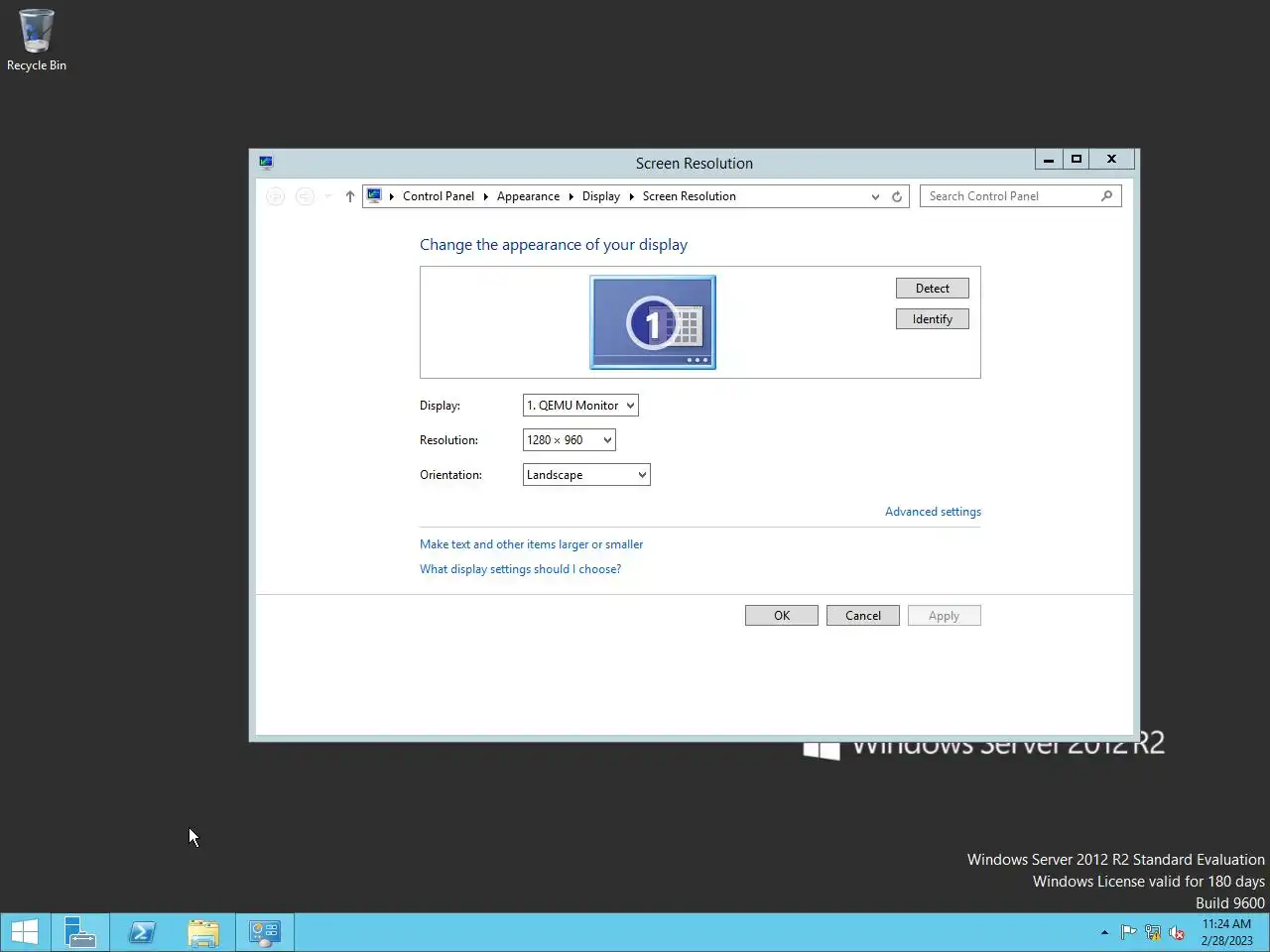Click the Detect button
1270x952 pixels.
tap(933, 289)
